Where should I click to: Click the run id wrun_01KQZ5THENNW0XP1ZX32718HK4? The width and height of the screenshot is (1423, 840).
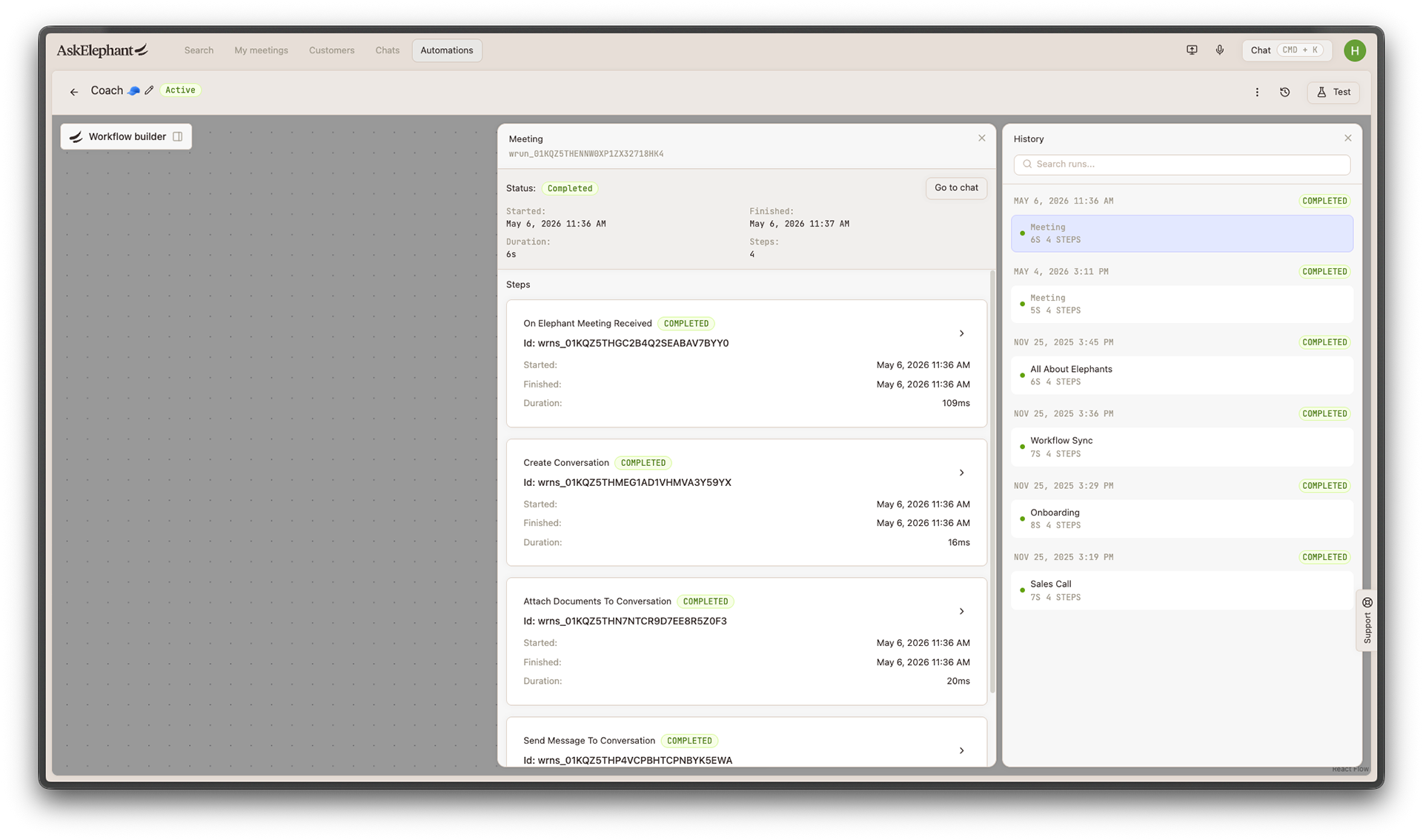click(586, 154)
